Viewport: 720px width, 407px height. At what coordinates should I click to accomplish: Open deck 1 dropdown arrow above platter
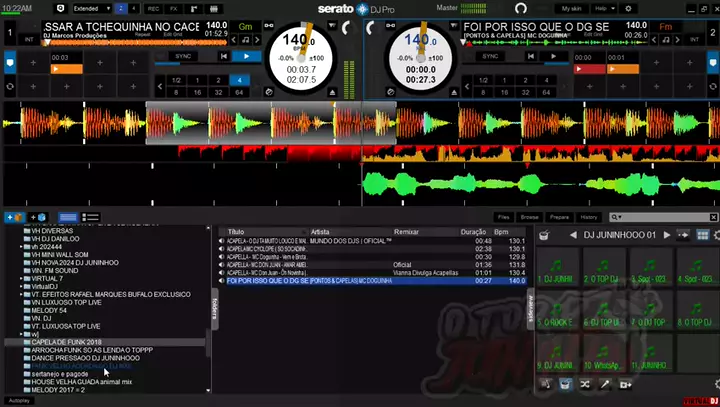332,26
